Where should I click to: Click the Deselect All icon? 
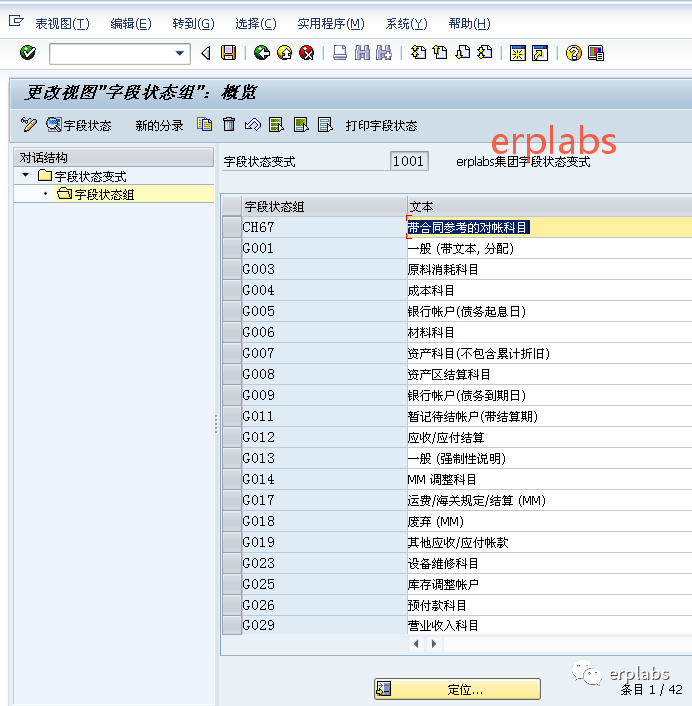[325, 125]
